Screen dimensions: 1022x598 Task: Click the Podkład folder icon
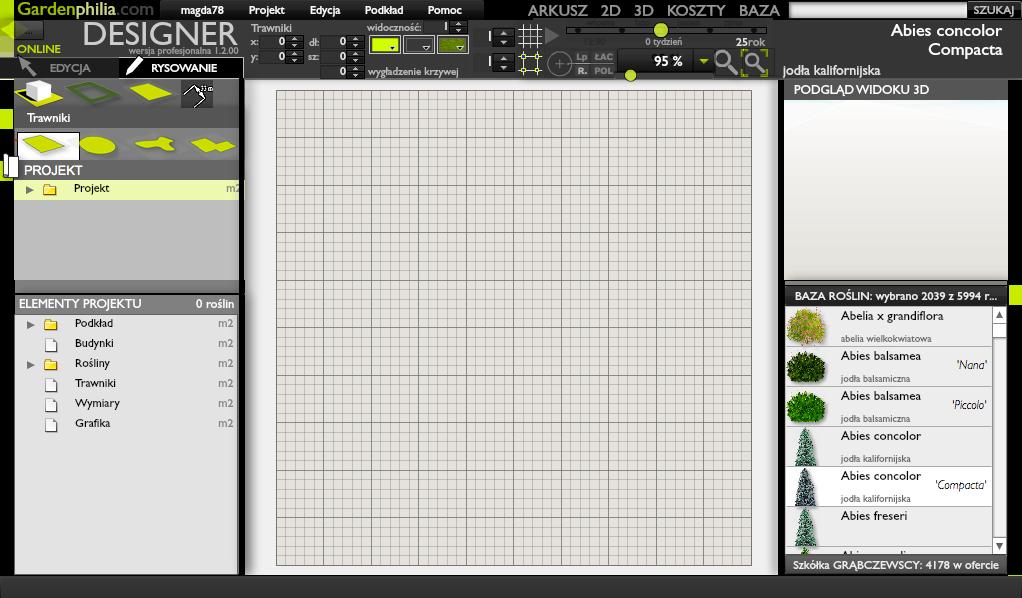coord(50,324)
